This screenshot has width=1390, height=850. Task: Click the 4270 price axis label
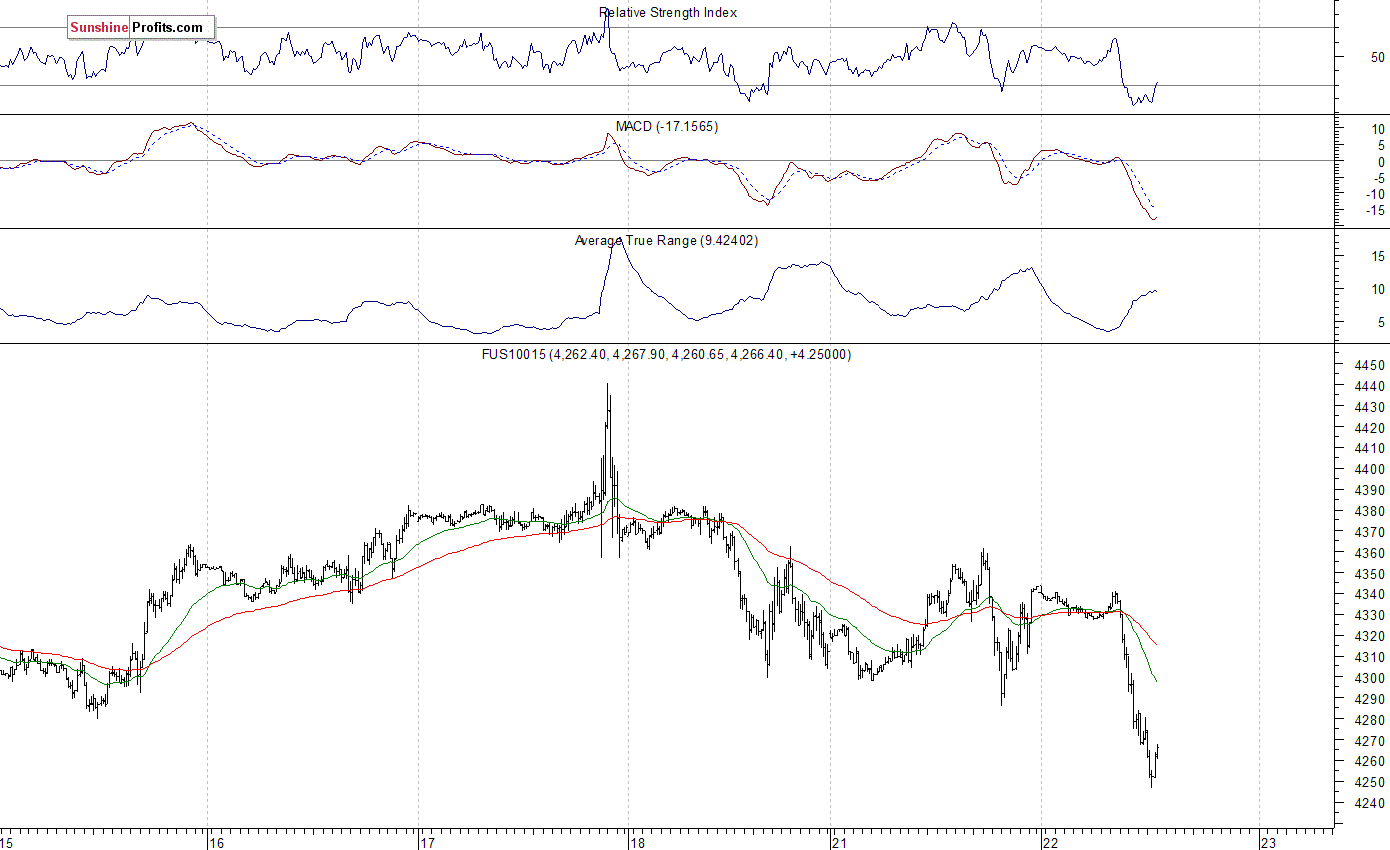[1369, 741]
